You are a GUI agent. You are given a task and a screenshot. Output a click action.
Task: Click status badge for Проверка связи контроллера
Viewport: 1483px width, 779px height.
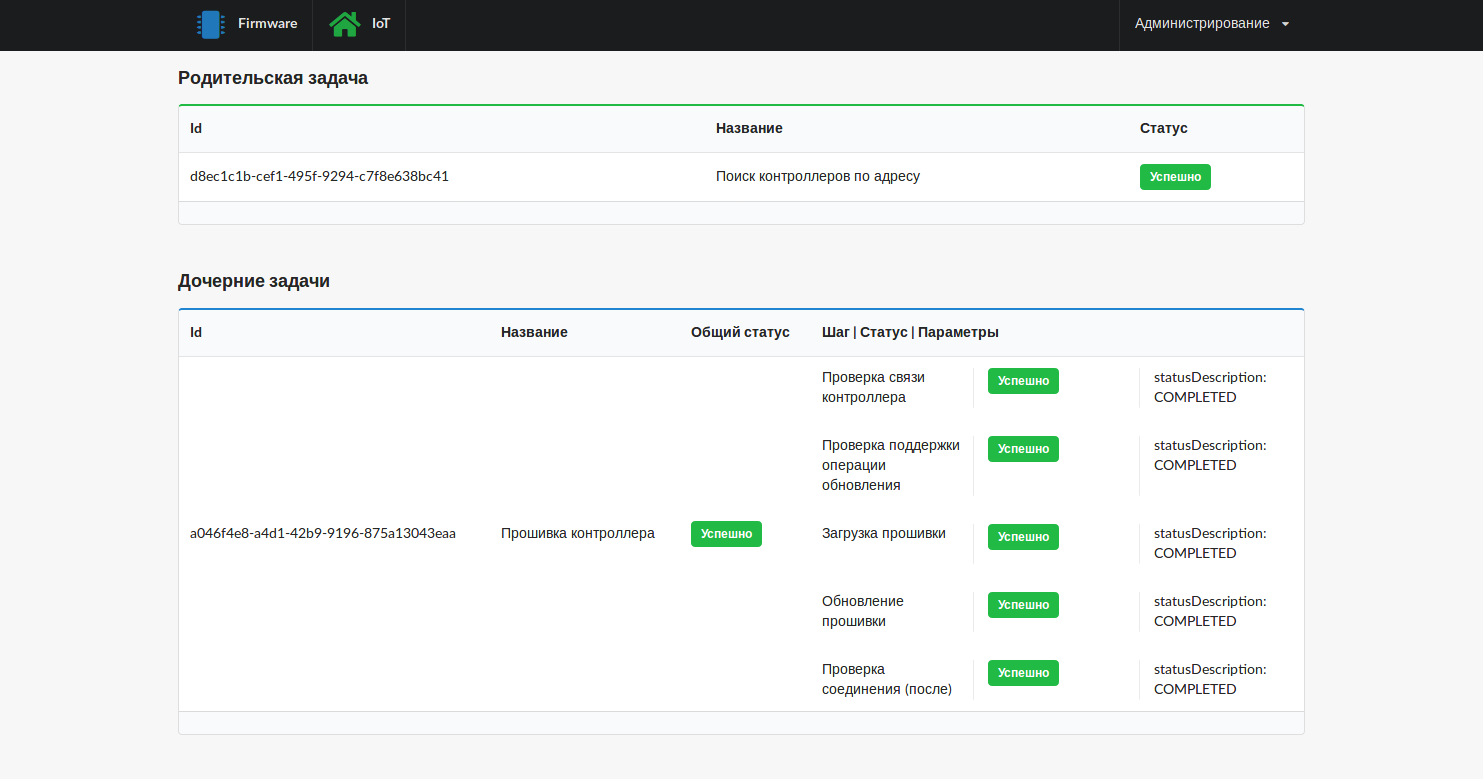coord(1023,381)
